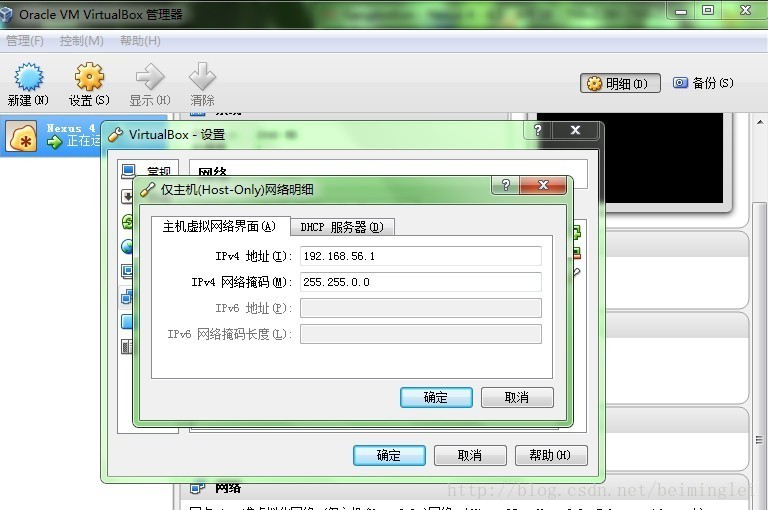Open Settings (设置) gear in main toolbar

pyautogui.click(x=89, y=76)
